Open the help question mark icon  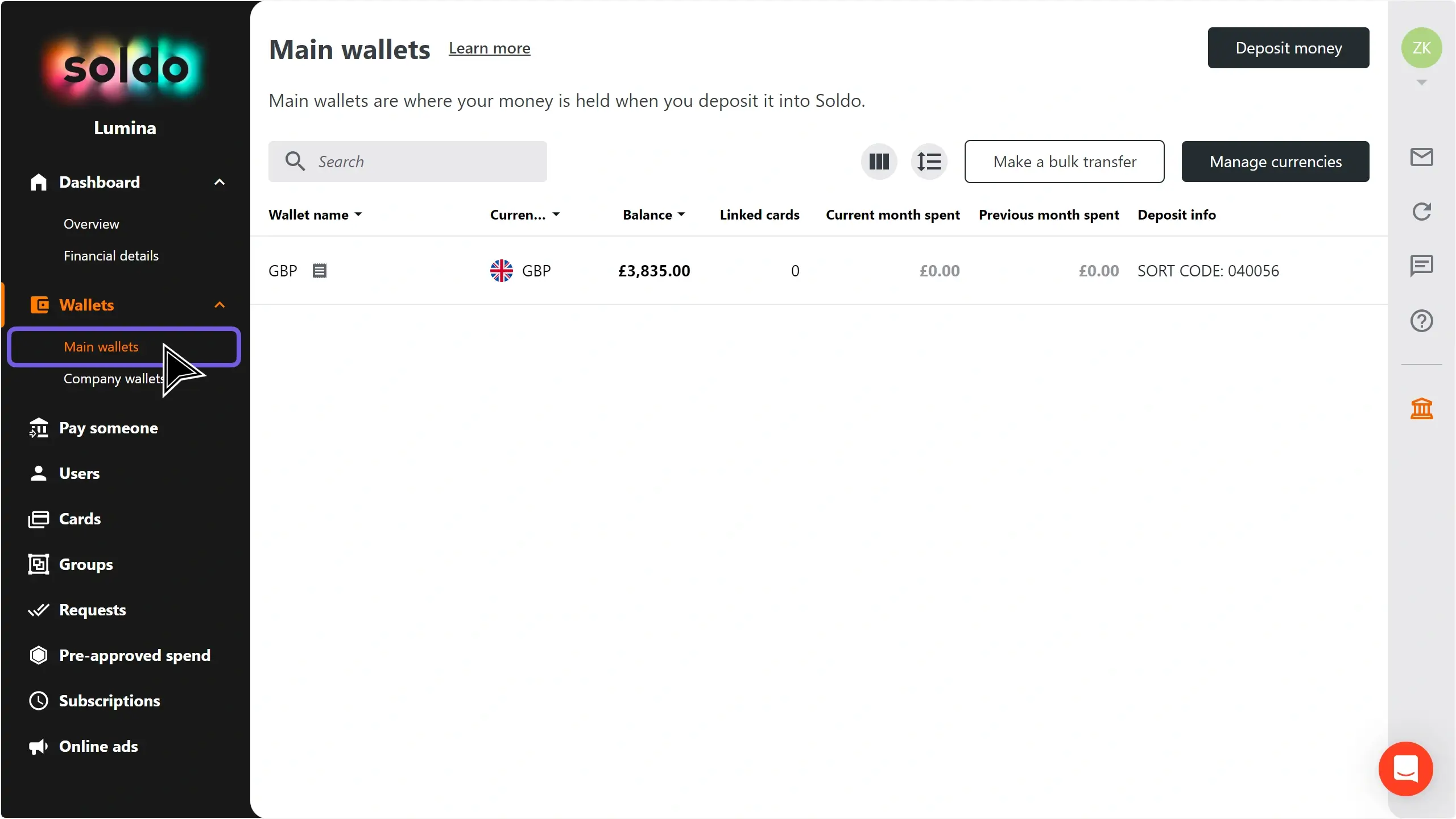click(1421, 321)
